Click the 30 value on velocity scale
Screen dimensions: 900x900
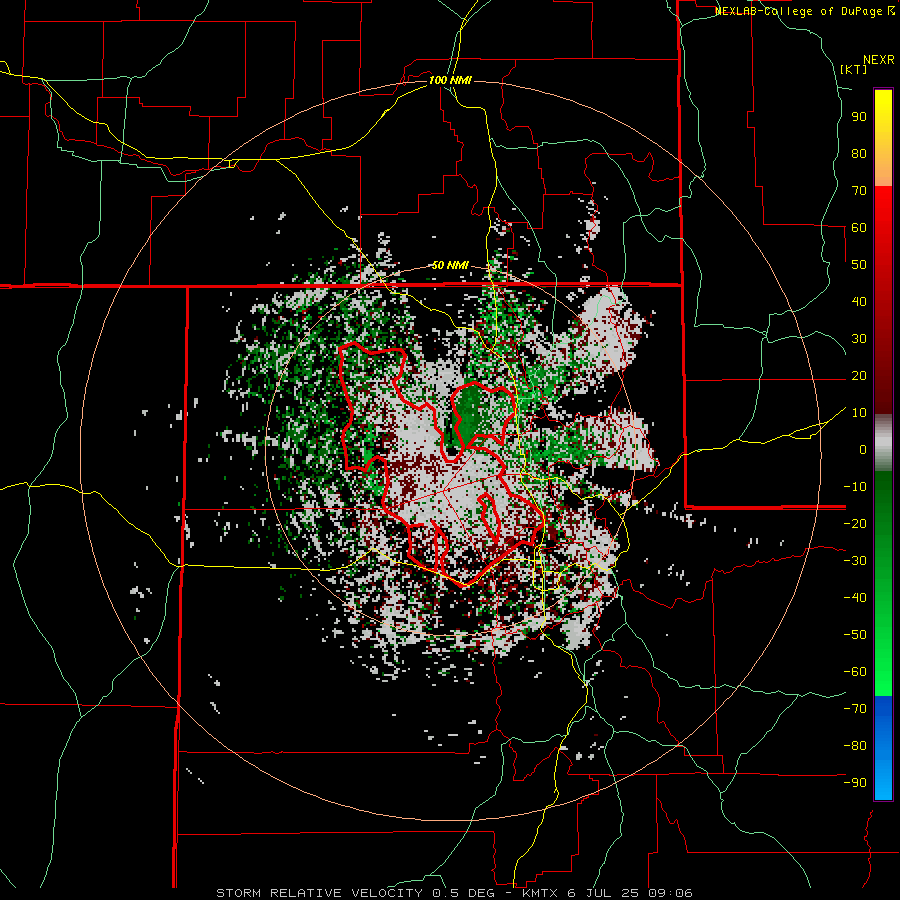[x=859, y=339]
